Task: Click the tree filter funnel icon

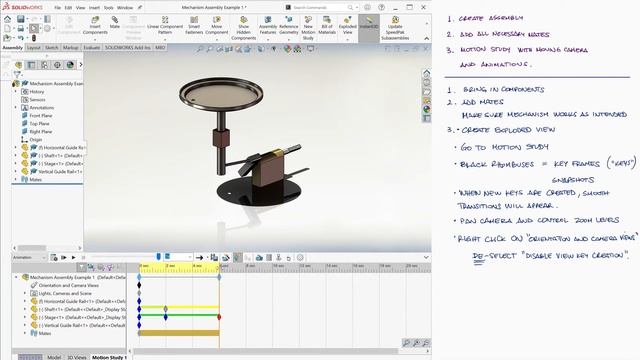Action: click(17, 75)
